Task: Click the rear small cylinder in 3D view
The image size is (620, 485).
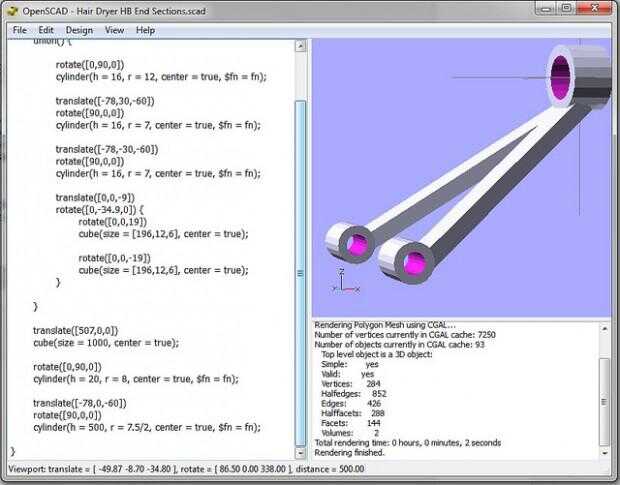Action: 350,243
